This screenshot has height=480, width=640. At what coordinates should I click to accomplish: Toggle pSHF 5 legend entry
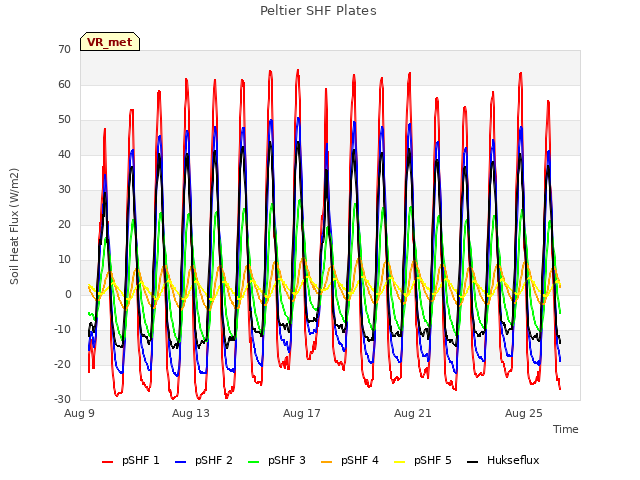click(423, 460)
